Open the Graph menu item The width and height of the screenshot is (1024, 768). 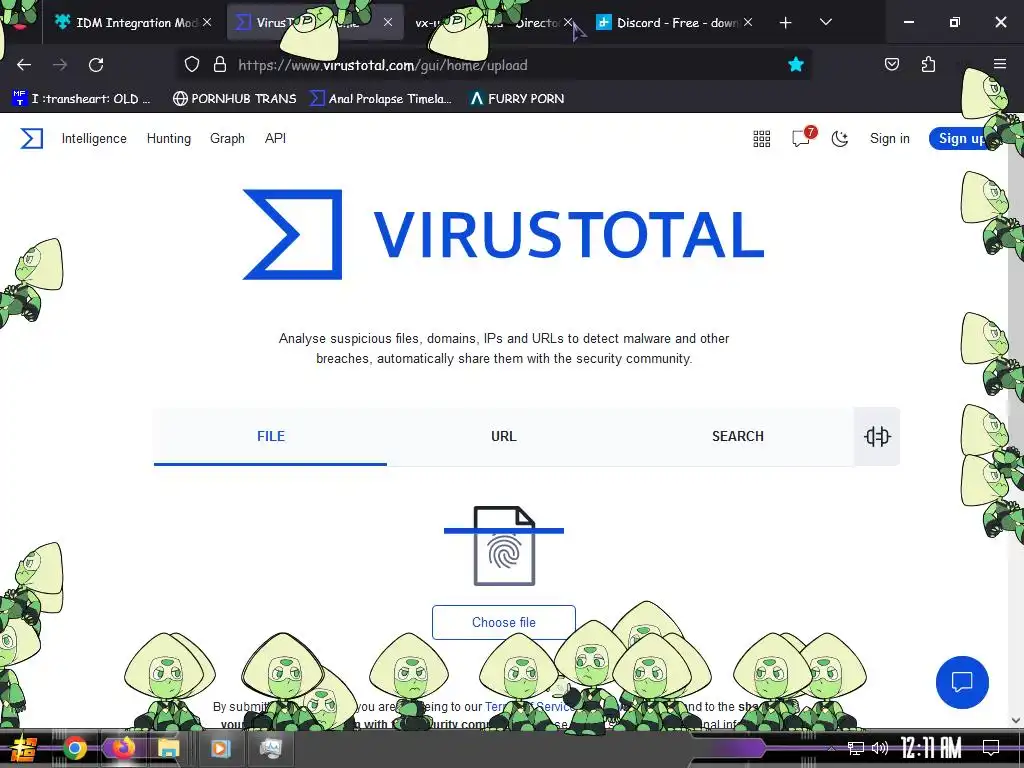tap(227, 138)
